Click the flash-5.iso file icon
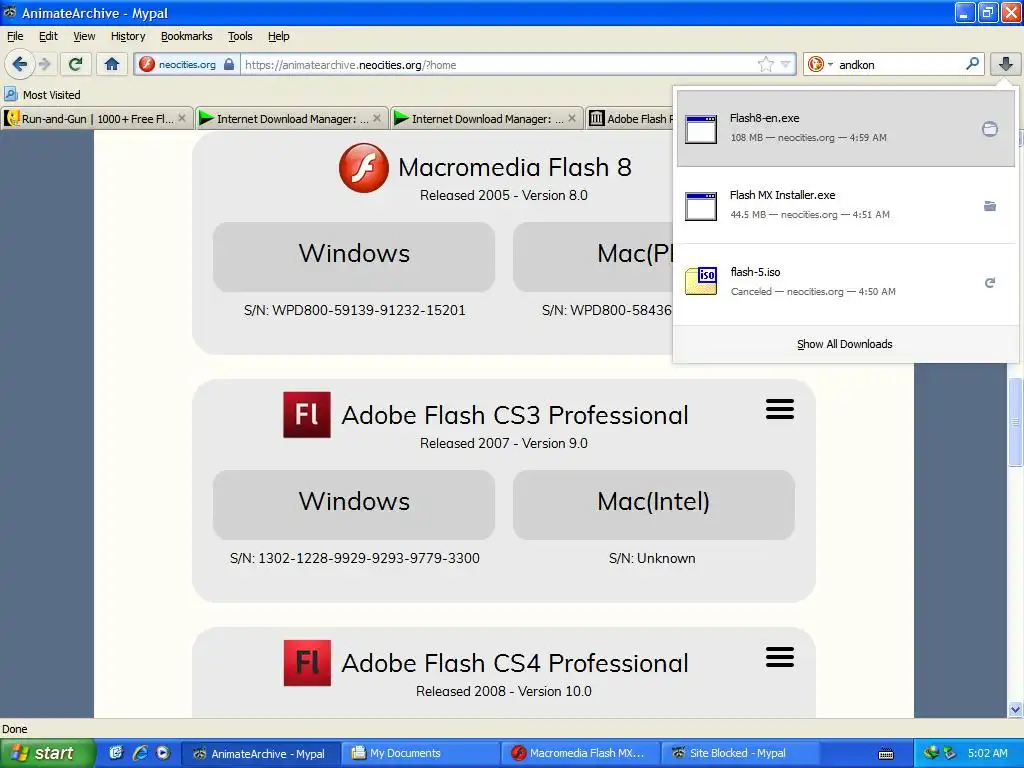The height and width of the screenshot is (768, 1024). [x=701, y=281]
